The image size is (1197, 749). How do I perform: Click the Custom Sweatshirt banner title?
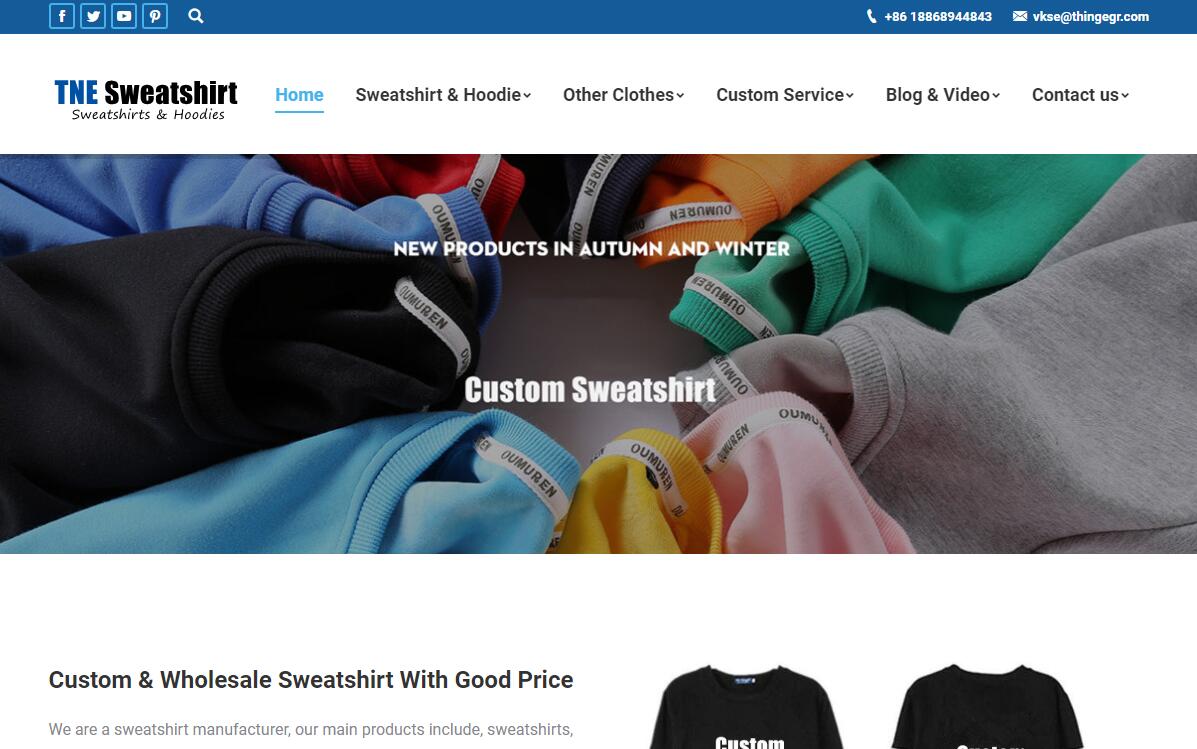click(590, 389)
